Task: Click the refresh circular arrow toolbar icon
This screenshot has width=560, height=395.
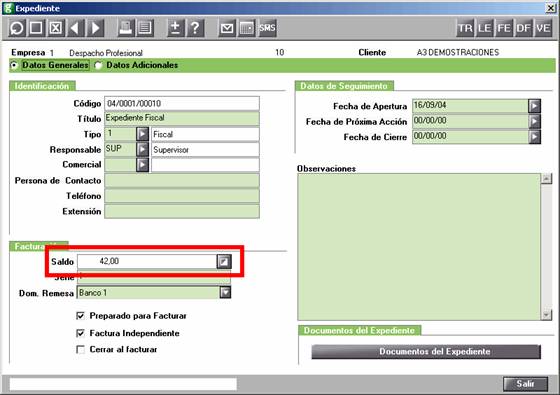Action: click(x=17, y=28)
